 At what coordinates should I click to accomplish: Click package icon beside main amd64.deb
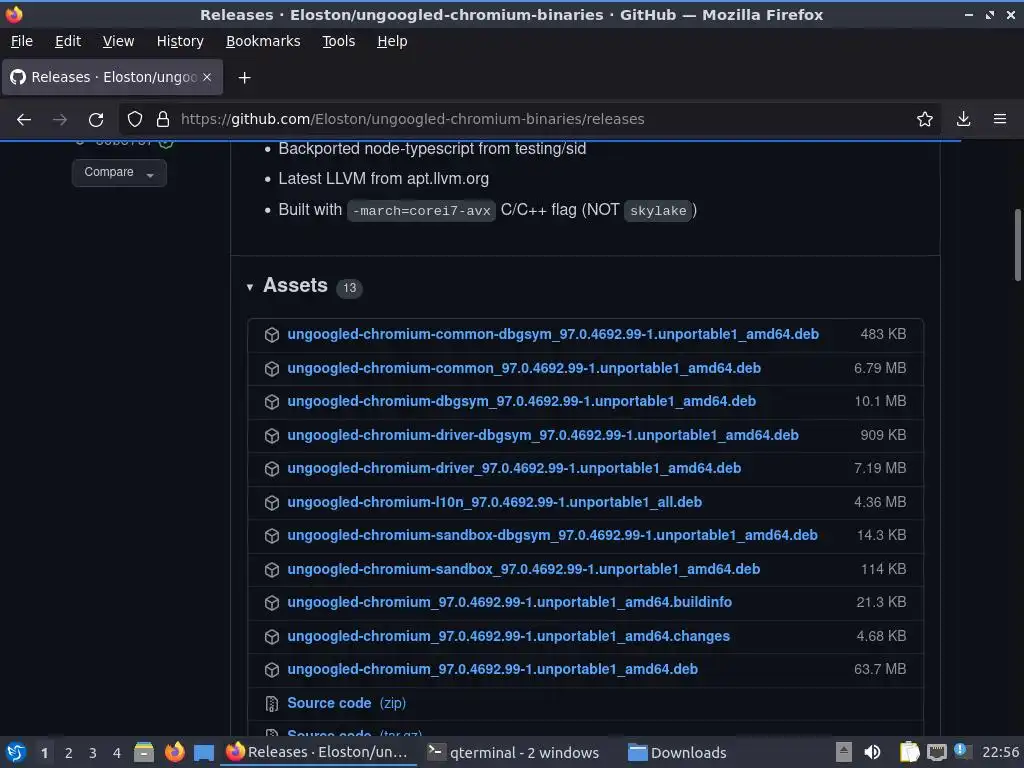click(x=272, y=670)
